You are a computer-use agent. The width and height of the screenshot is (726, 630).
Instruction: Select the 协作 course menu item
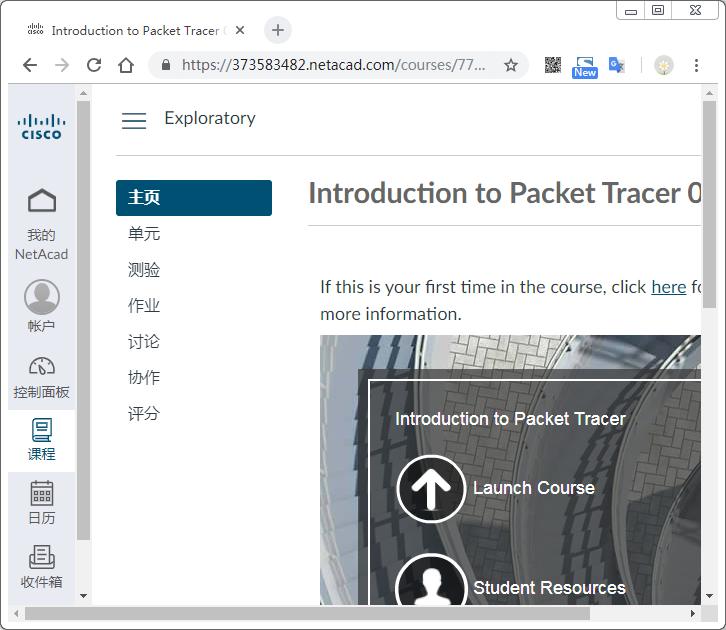[144, 378]
